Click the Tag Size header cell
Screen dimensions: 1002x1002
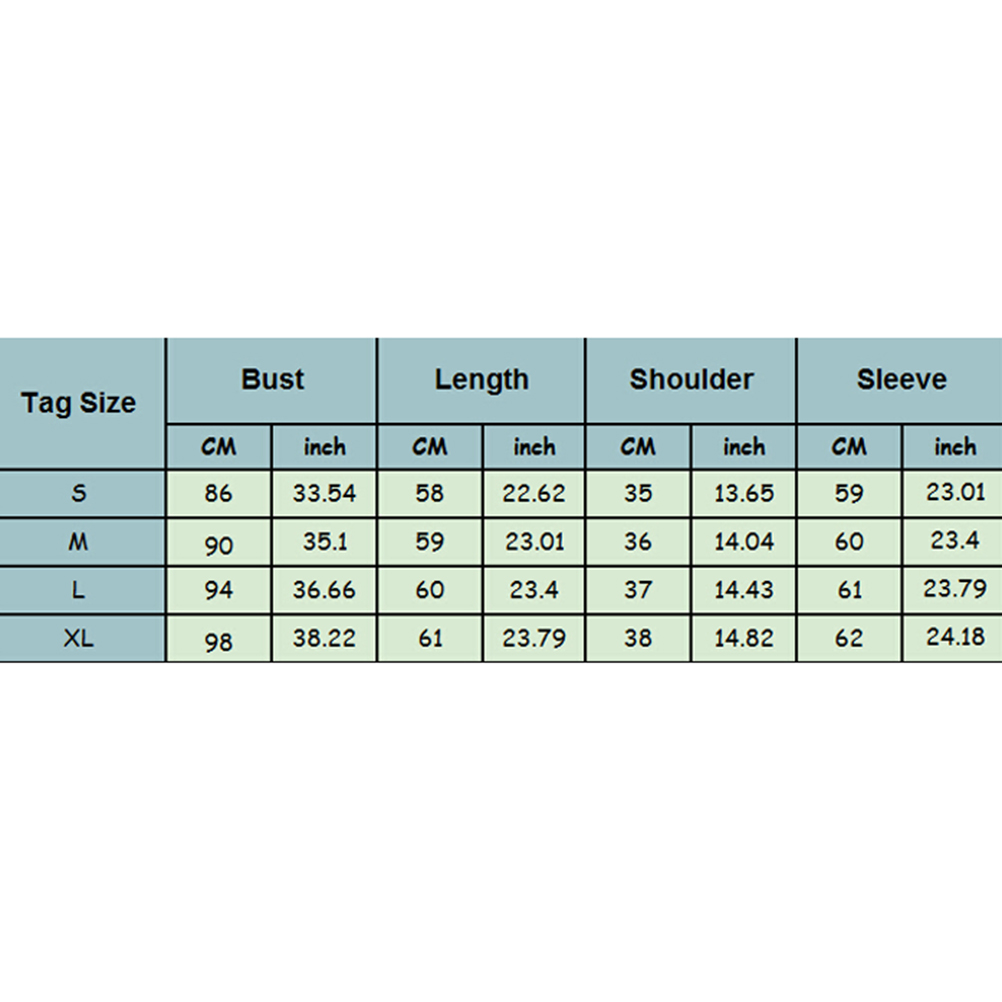point(79,403)
